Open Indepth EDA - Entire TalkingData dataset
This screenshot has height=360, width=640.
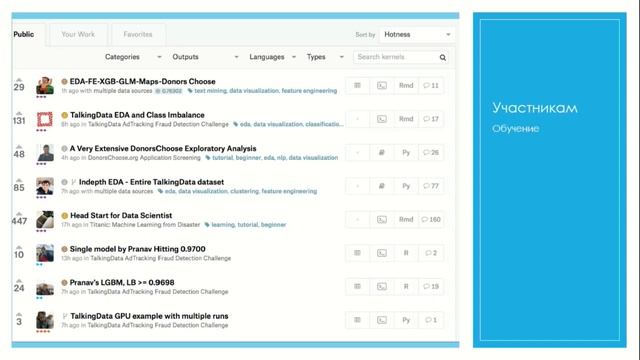point(151,182)
